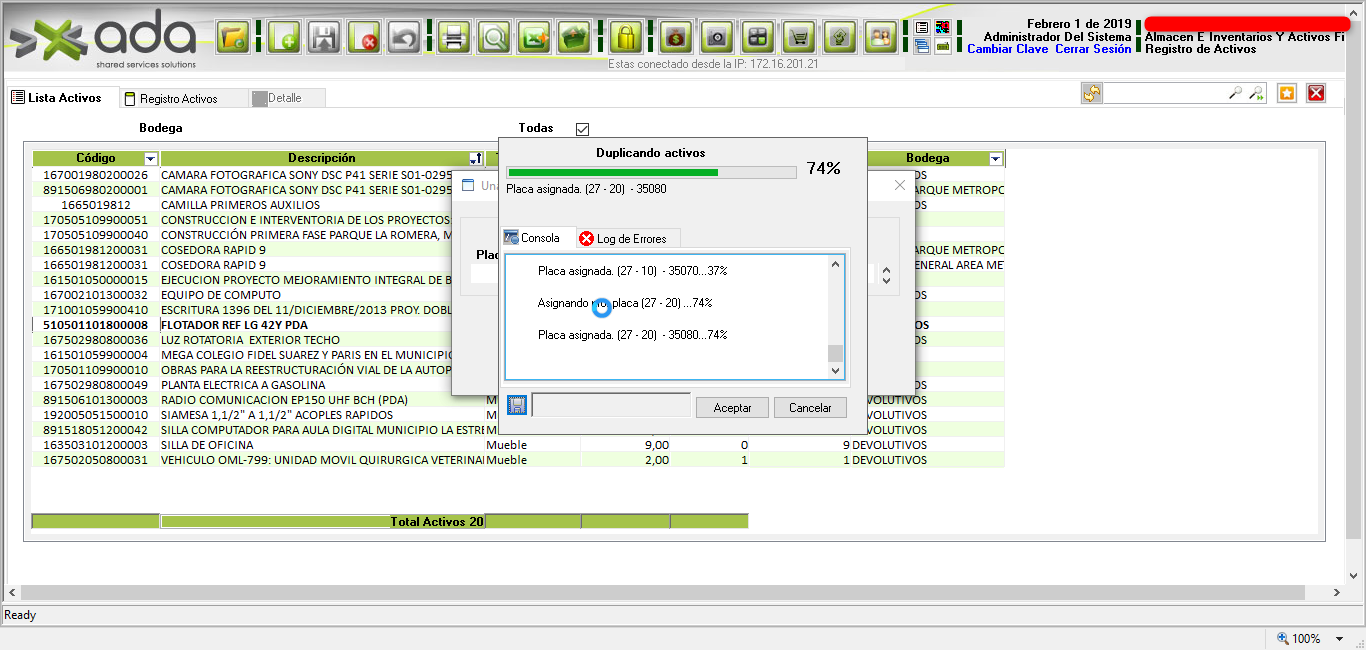
Task: Click the money bag toolbar icon
Action: tap(677, 38)
